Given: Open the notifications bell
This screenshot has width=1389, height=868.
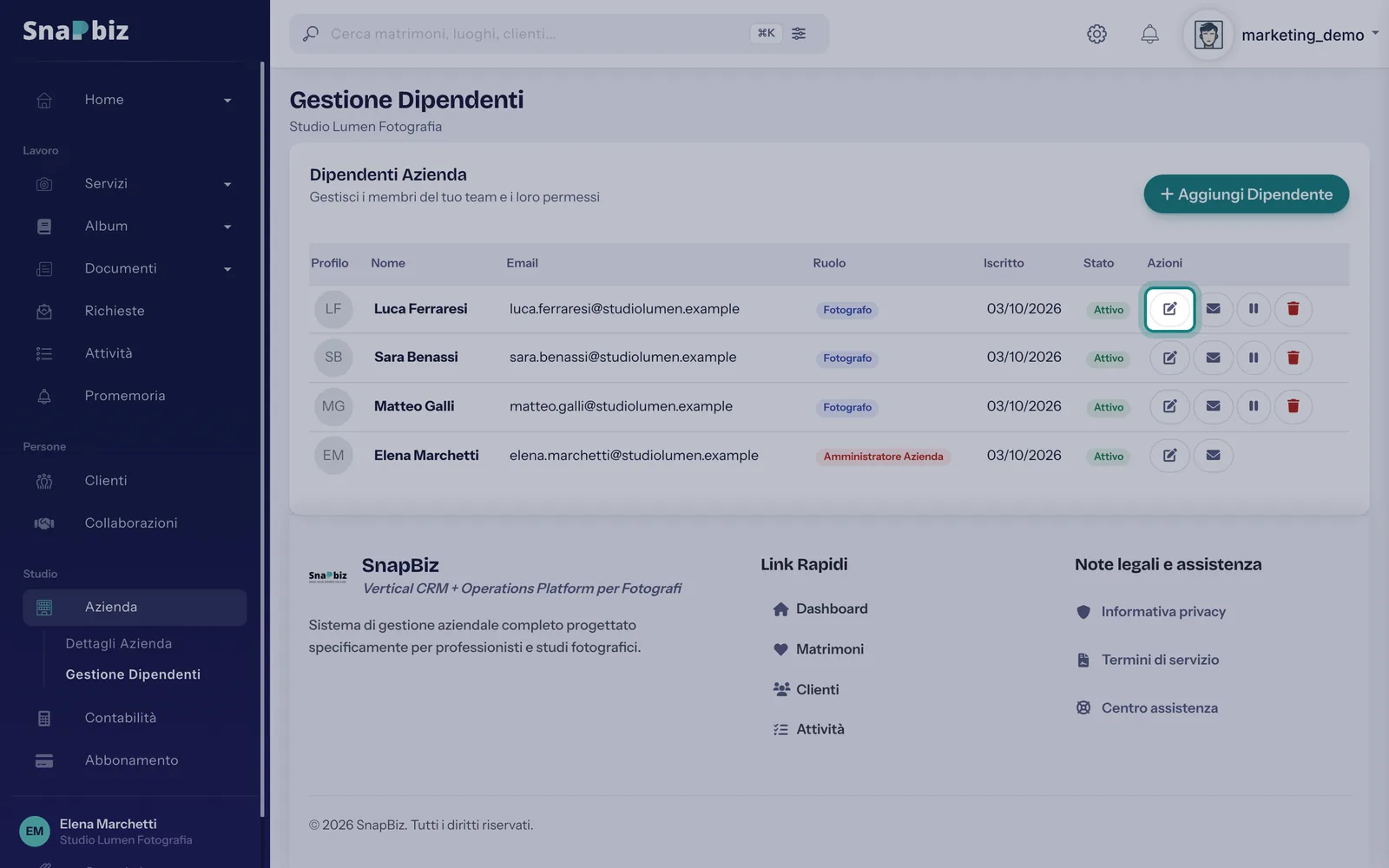Looking at the screenshot, I should [x=1149, y=34].
